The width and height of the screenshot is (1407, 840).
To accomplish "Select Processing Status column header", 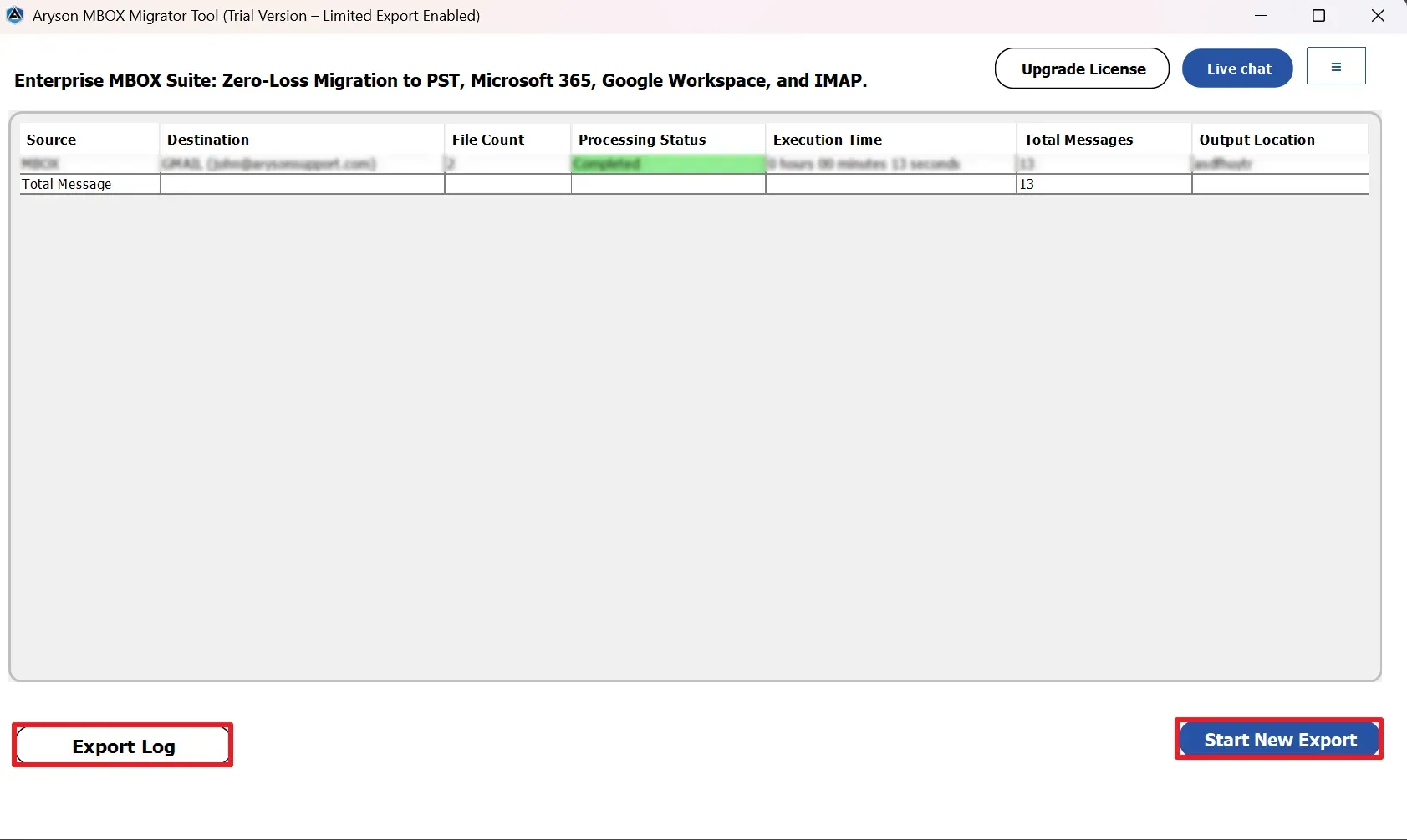I will tap(669, 140).
